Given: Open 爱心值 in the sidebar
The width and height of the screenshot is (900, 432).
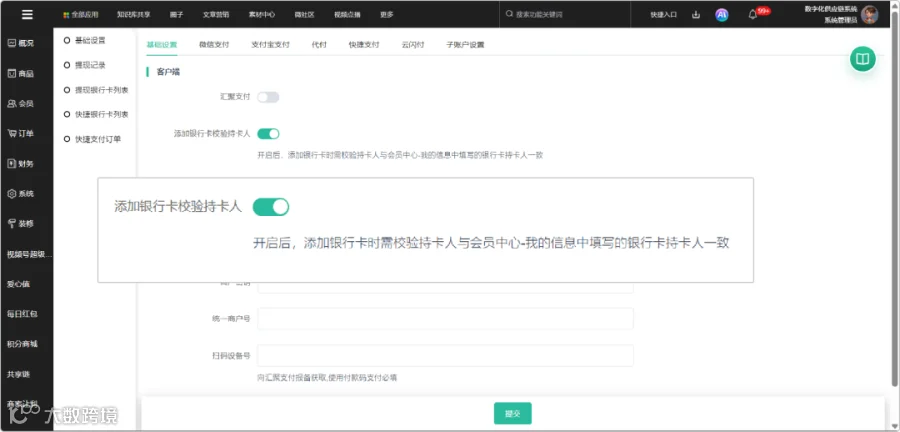Looking at the screenshot, I should (x=18, y=284).
